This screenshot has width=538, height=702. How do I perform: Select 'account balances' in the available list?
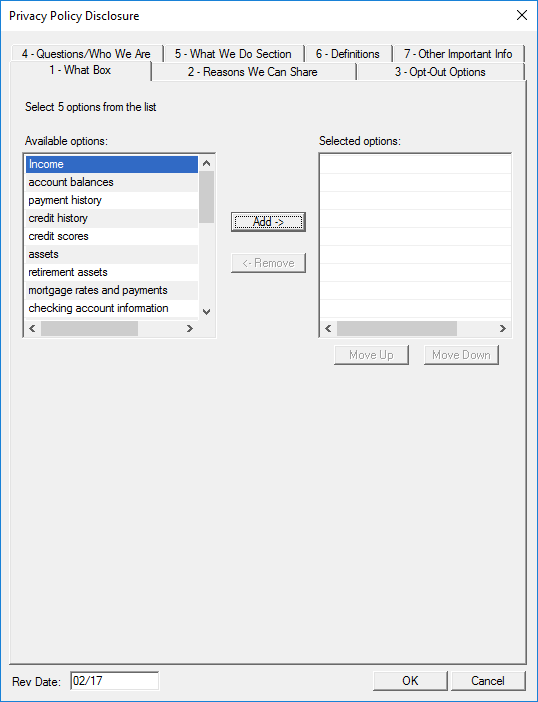tap(112, 182)
